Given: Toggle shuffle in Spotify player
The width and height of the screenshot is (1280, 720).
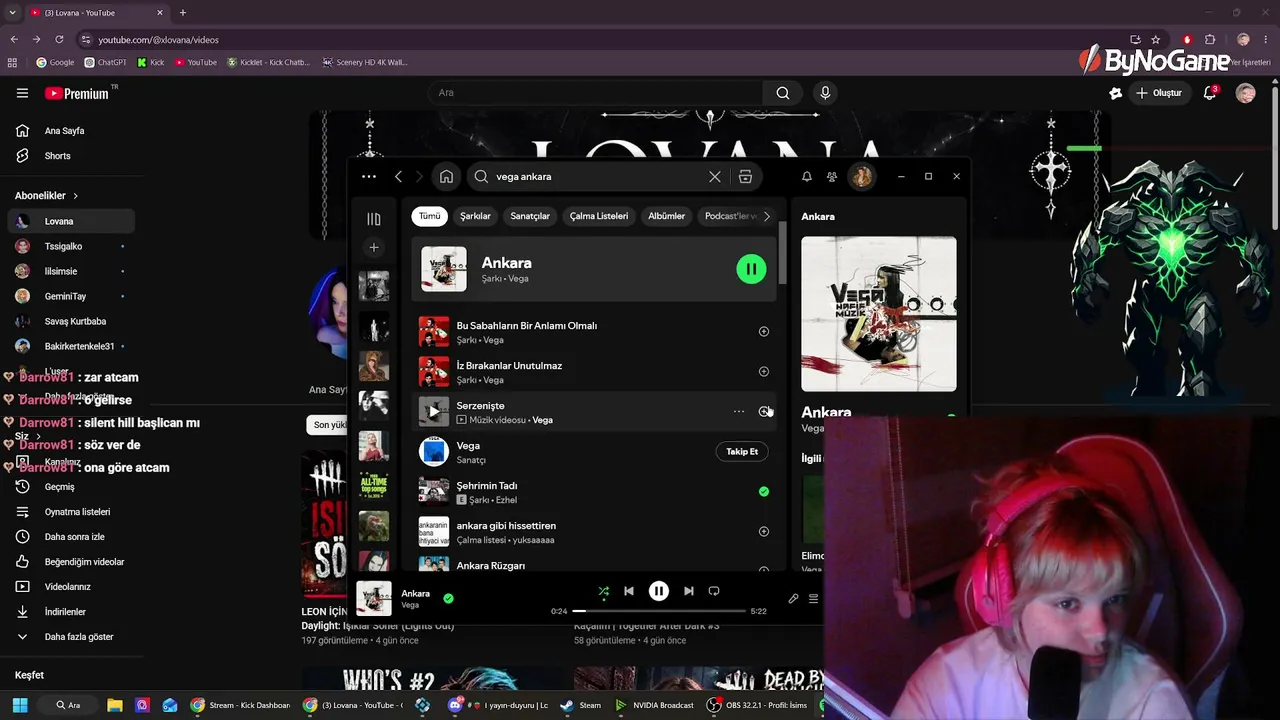Looking at the screenshot, I should point(603,591).
